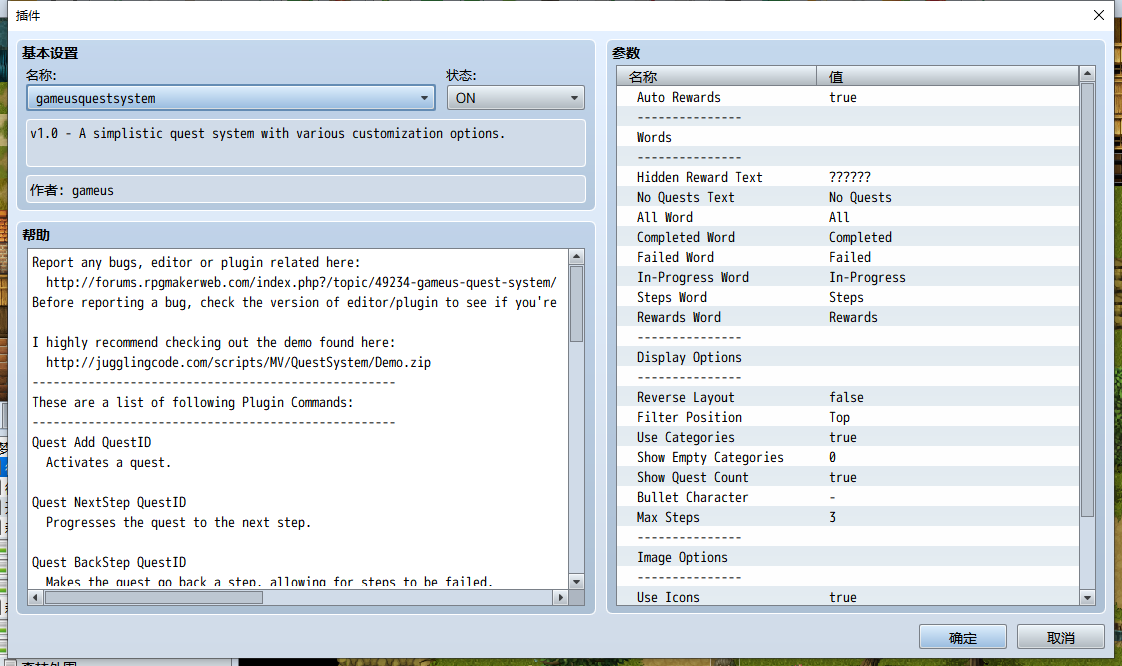1122x666 pixels.
Task: Select the Max Steps parameter row
Action: (848, 518)
